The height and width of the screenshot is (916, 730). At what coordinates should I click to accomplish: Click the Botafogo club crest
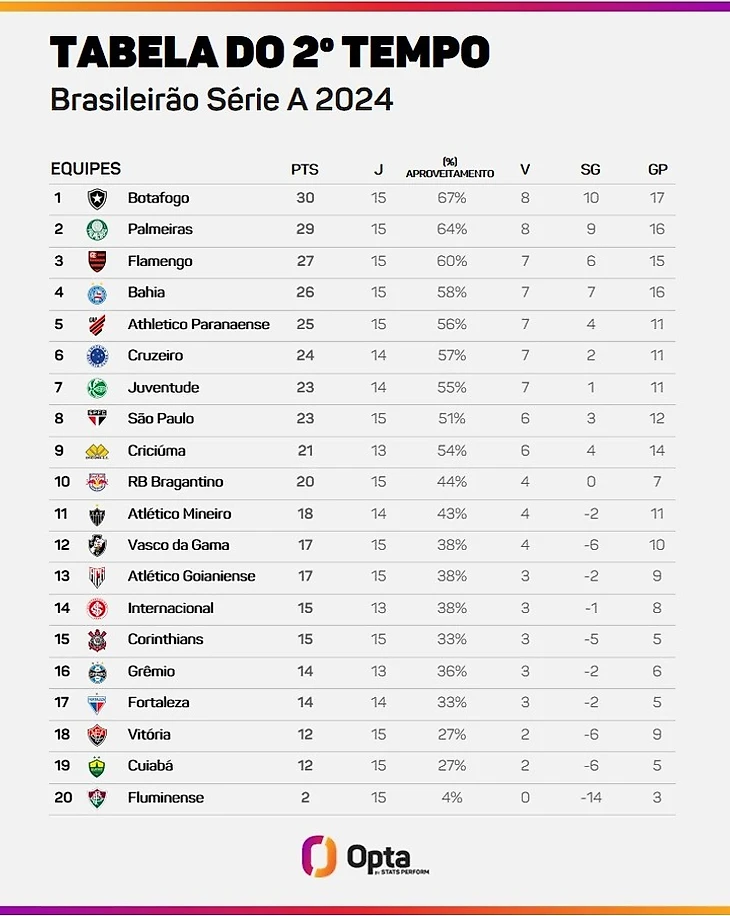click(x=97, y=198)
